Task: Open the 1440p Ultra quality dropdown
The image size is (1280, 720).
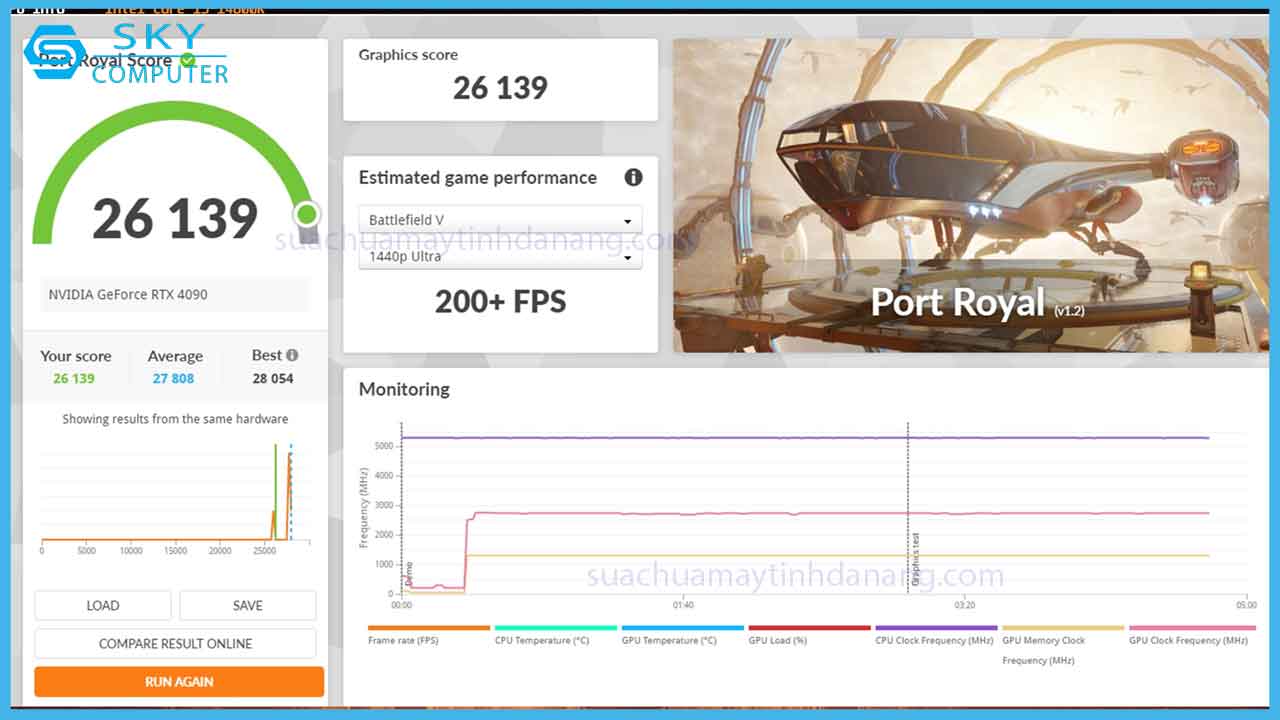Action: point(500,256)
